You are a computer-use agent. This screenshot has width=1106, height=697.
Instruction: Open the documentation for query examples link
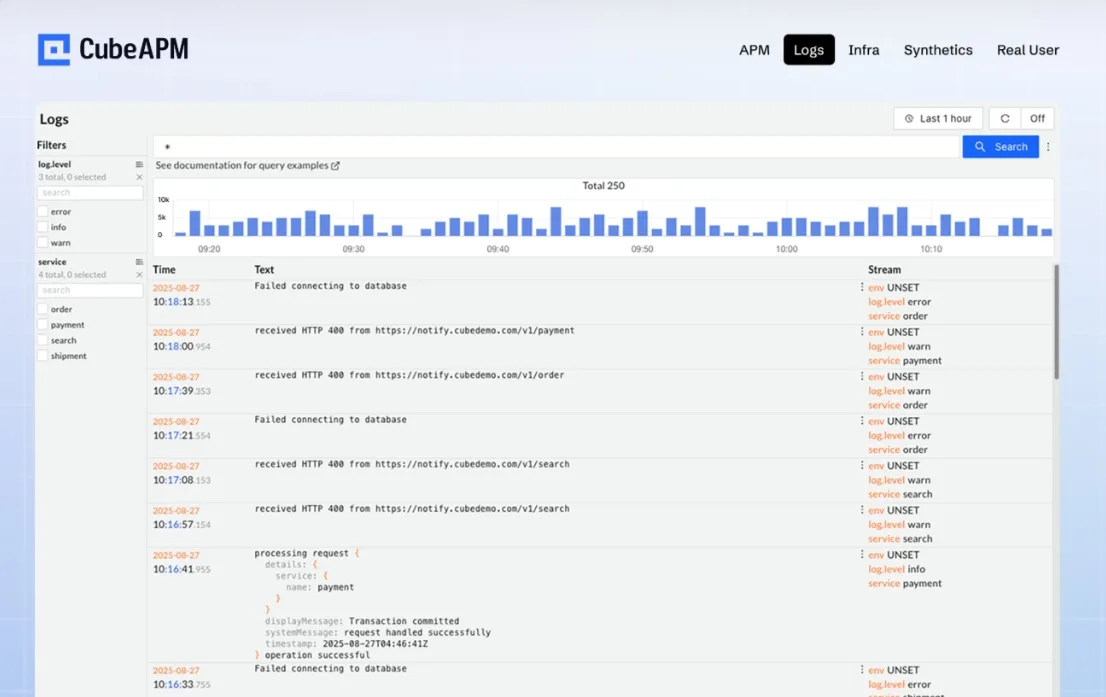pyautogui.click(x=244, y=165)
